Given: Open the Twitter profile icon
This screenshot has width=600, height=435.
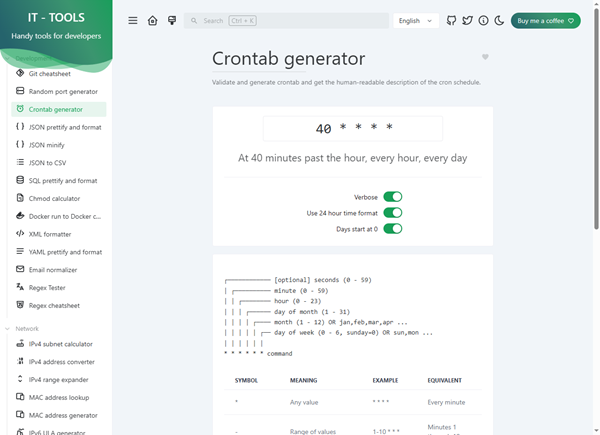Looking at the screenshot, I should (x=467, y=20).
